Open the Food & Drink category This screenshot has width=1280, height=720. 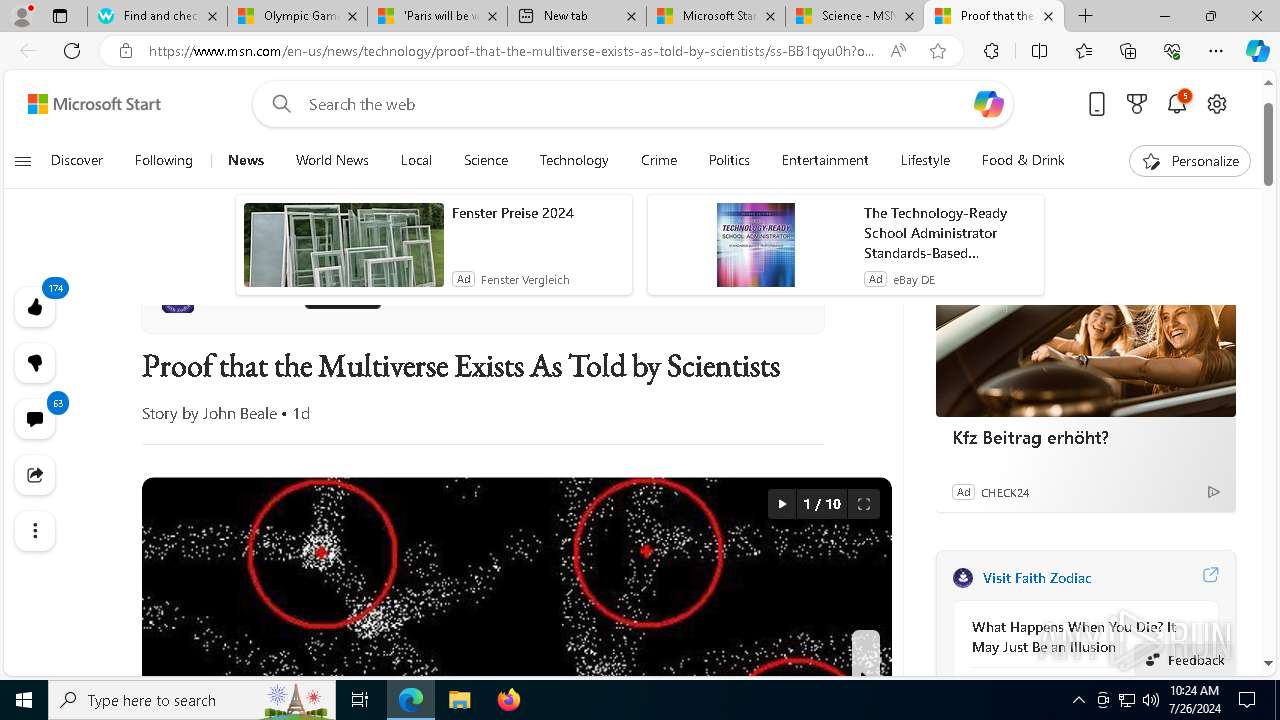pyautogui.click(x=1023, y=160)
